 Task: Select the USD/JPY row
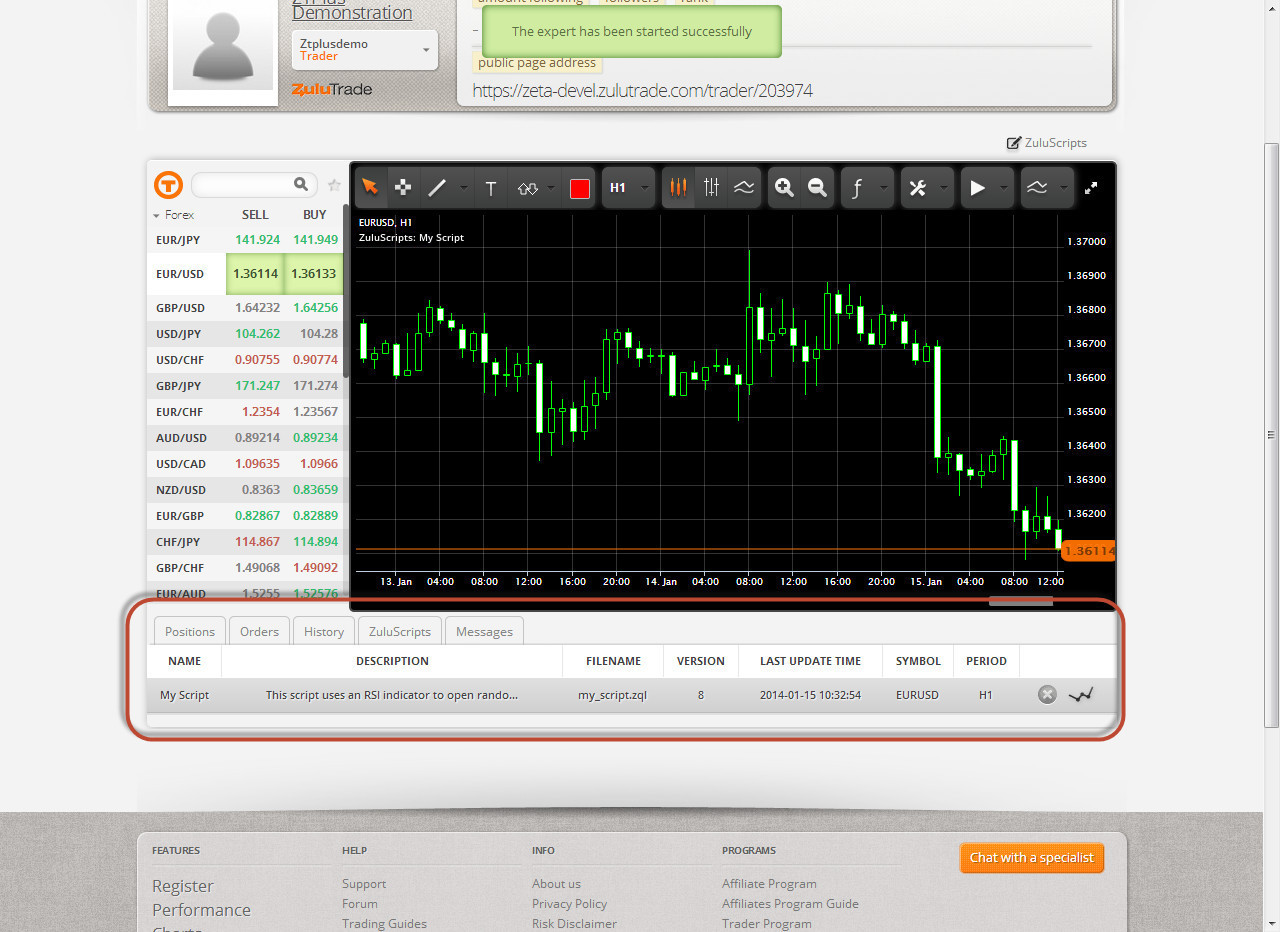(245, 334)
